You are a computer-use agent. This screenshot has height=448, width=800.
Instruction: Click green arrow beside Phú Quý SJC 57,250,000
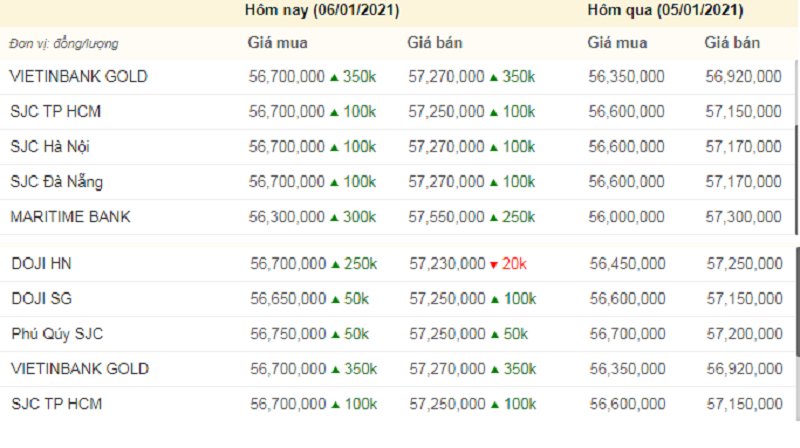[x=494, y=335]
